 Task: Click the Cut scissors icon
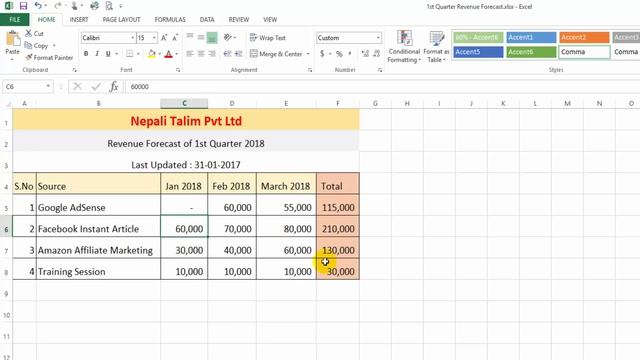click(29, 33)
